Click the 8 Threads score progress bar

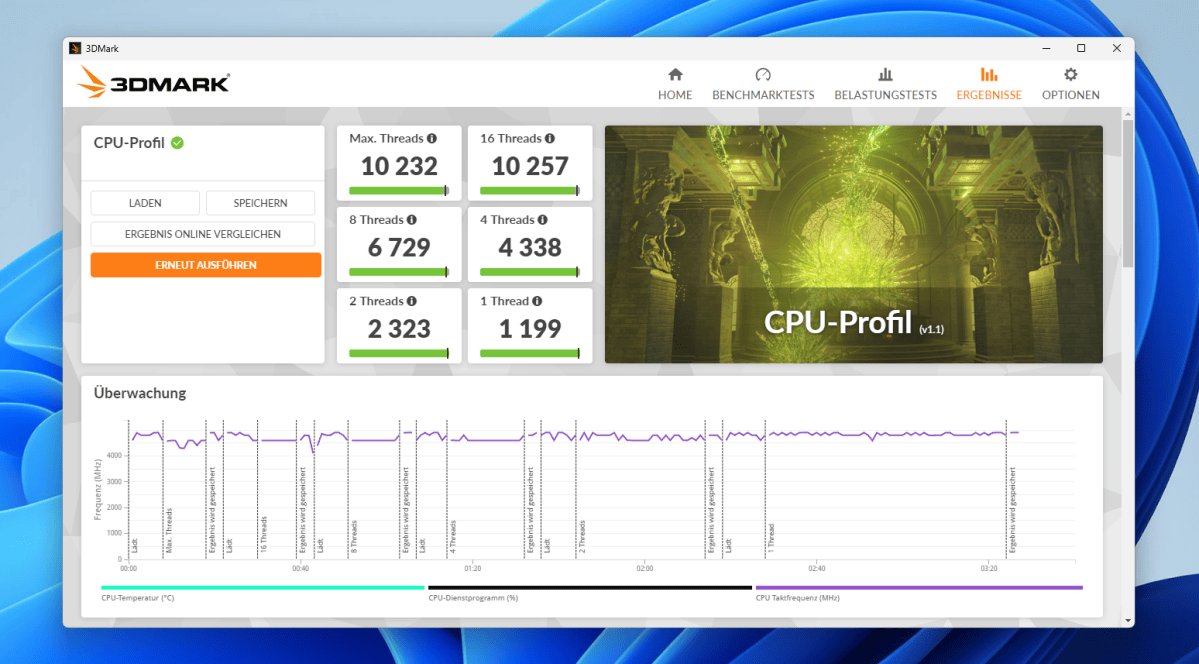tap(398, 272)
